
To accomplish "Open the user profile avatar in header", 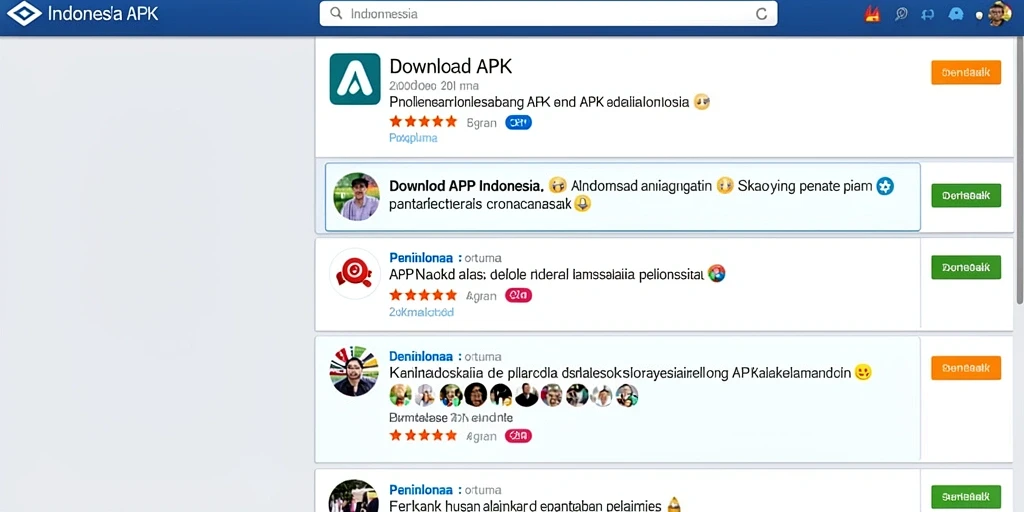I will (x=999, y=14).
